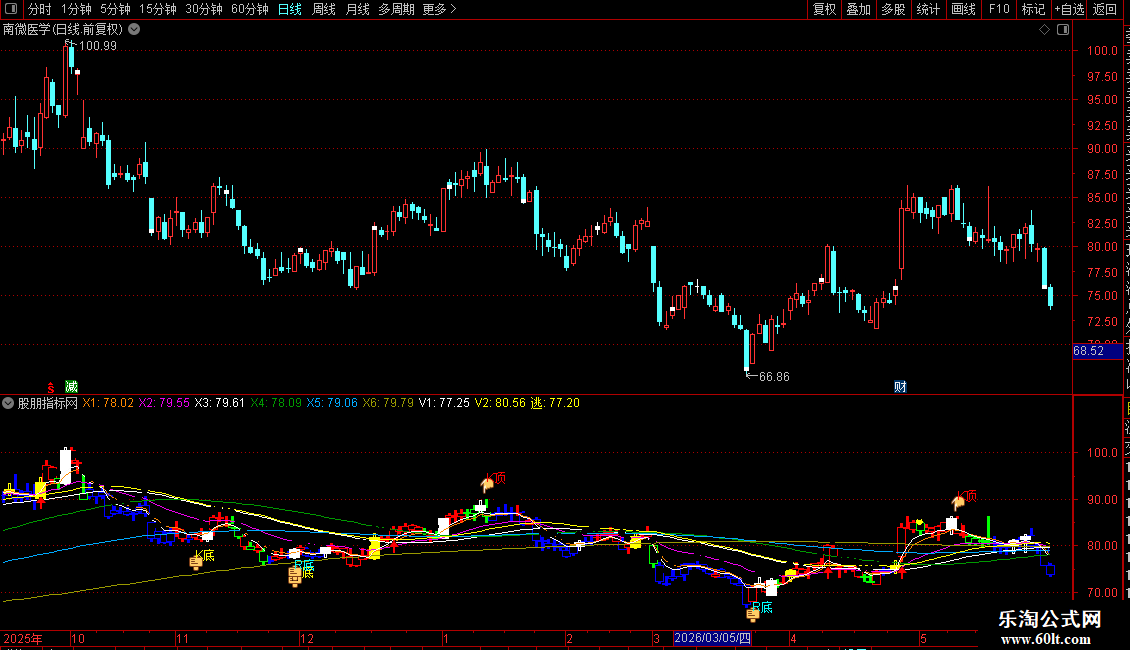Click the green 减 marker icon
This screenshot has height=650, width=1130.
click(71, 387)
